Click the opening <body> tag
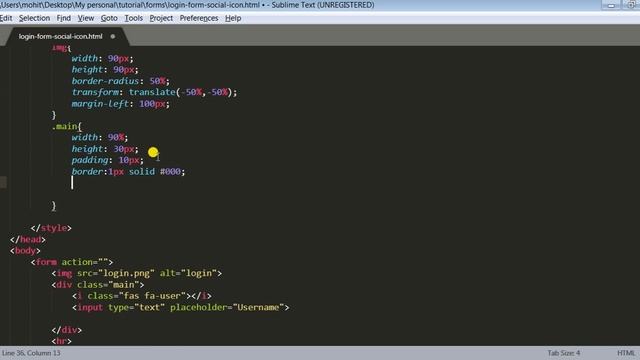The height and width of the screenshot is (360, 640). pyautogui.click(x=25, y=251)
